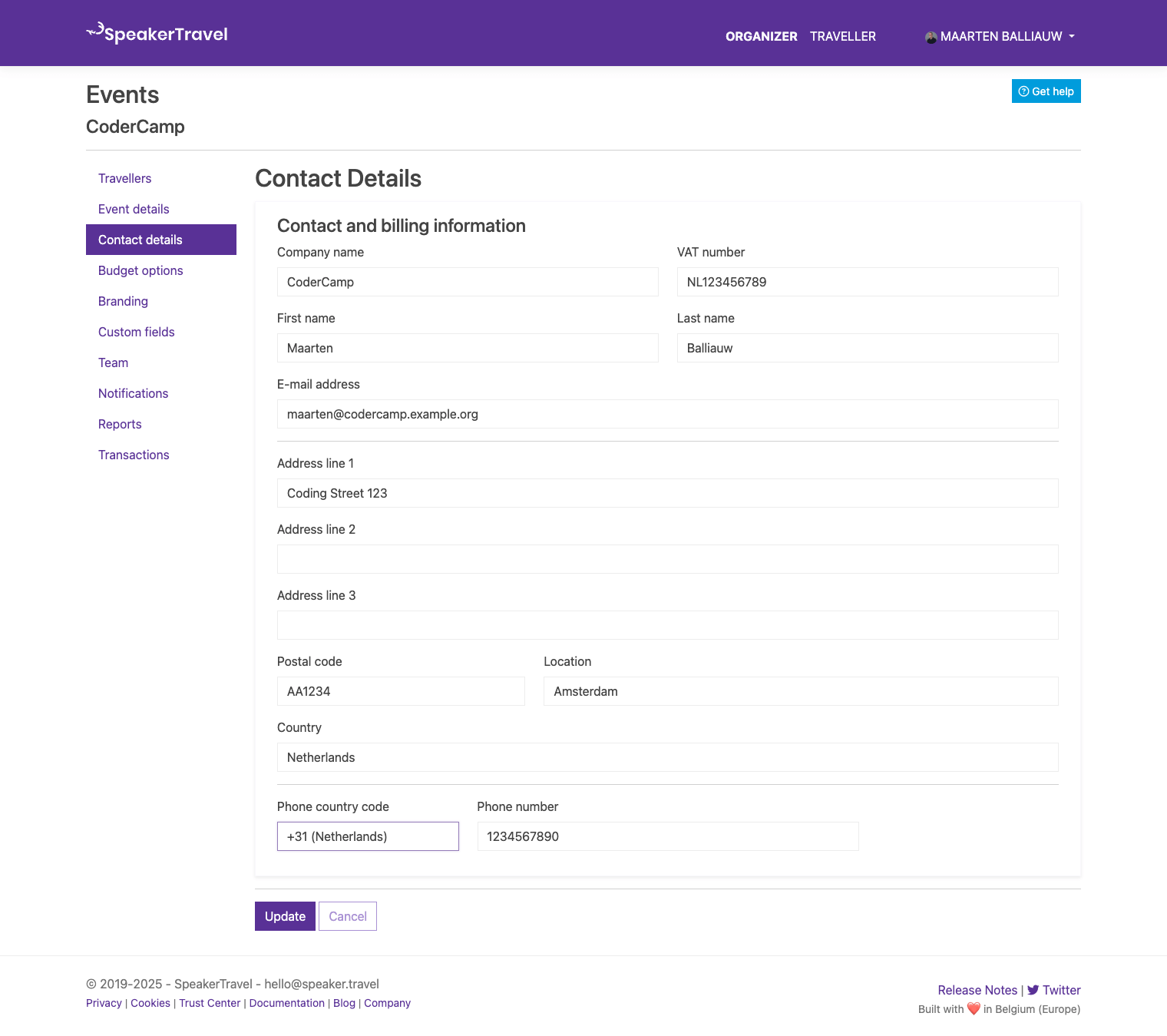Viewport: 1167px width, 1036px height.
Task: Open the Documentation link
Action: click(x=287, y=1003)
